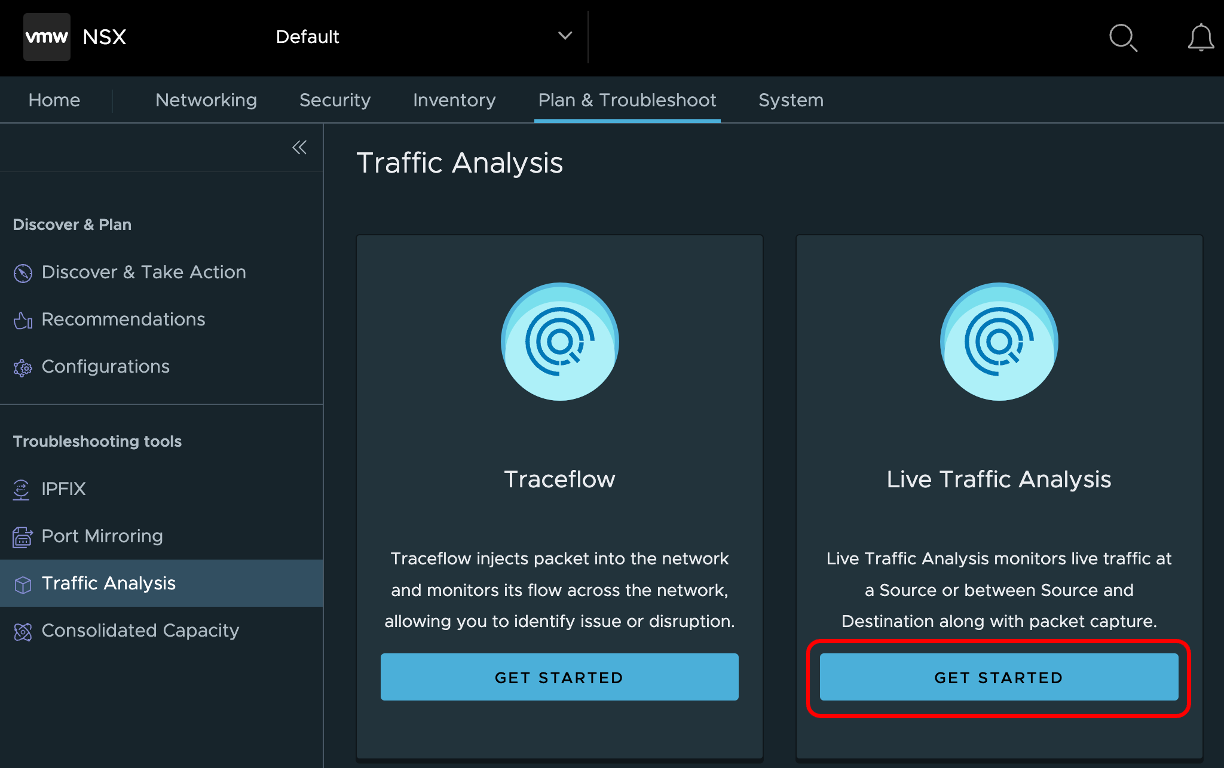Screen dimensions: 1224x768
Task: Go to the System tab
Action: click(x=791, y=100)
